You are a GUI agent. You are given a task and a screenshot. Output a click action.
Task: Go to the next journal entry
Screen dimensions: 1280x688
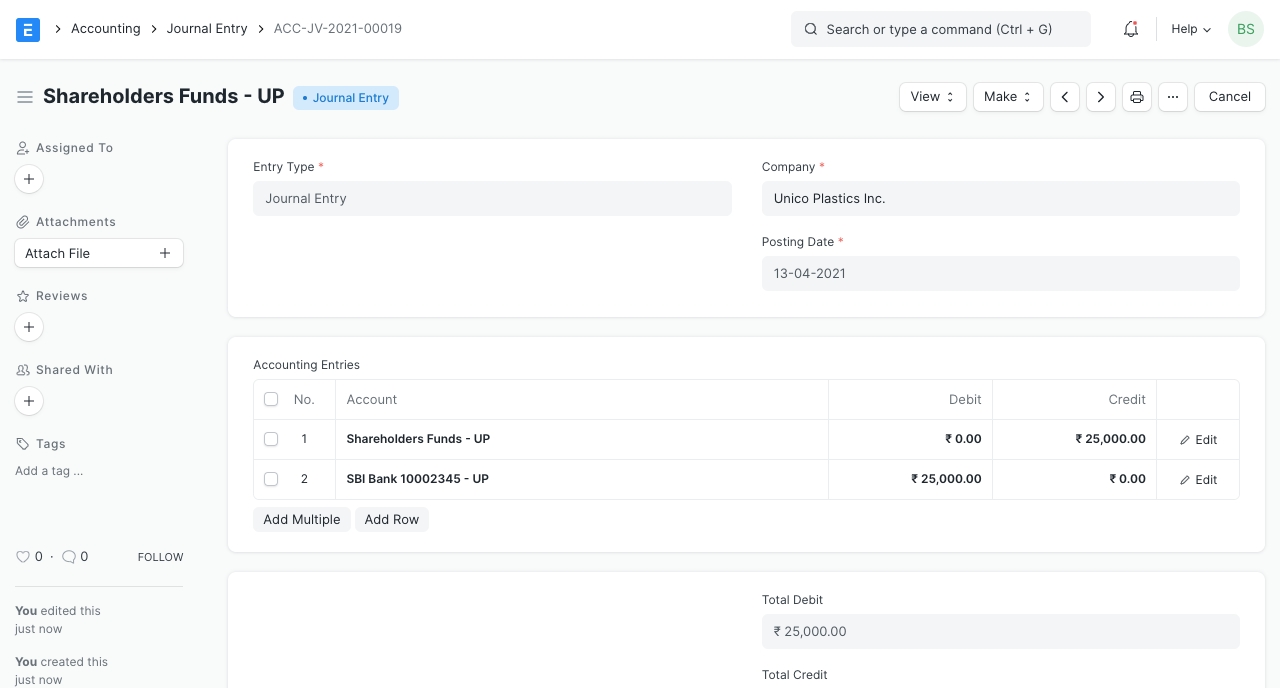[x=1101, y=97]
